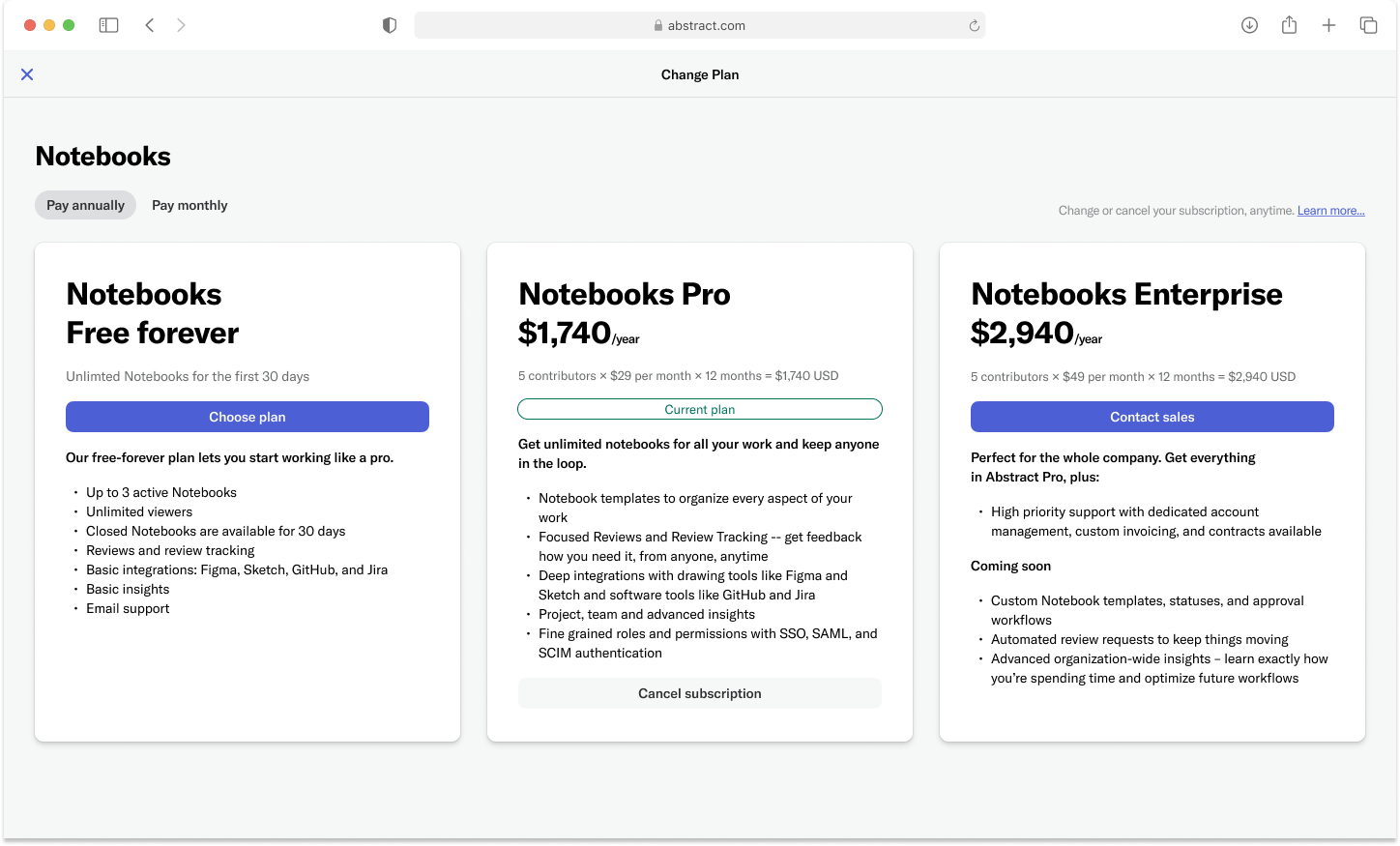Viewport: 1400px width, 846px height.
Task: Click Cancel subscription button
Action: coord(700,693)
